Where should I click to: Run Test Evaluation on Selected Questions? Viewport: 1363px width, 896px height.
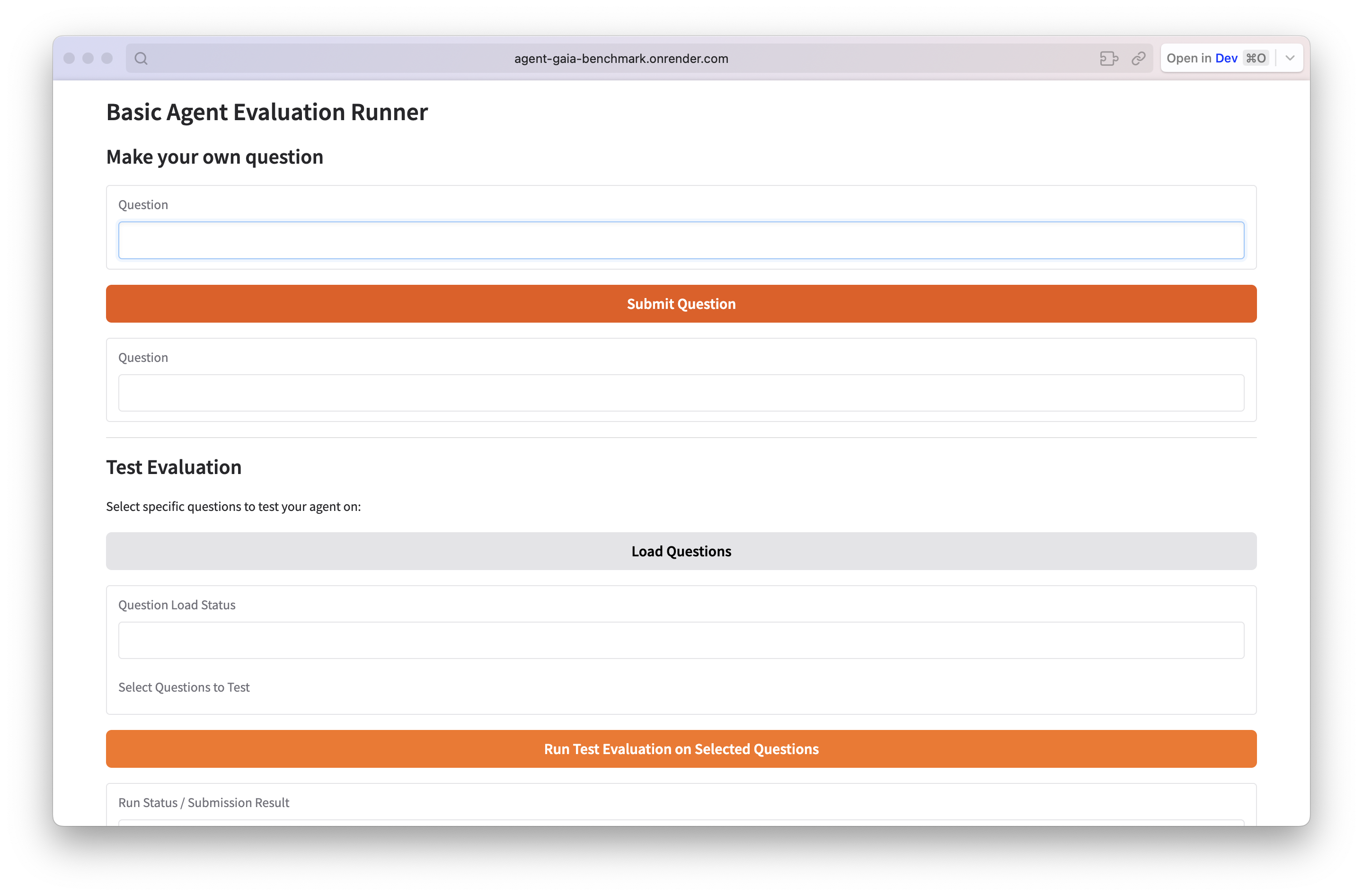(681, 749)
